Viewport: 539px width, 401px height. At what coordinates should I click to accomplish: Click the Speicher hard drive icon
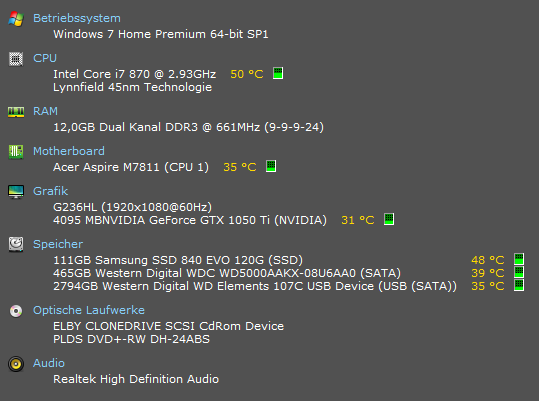(16, 244)
